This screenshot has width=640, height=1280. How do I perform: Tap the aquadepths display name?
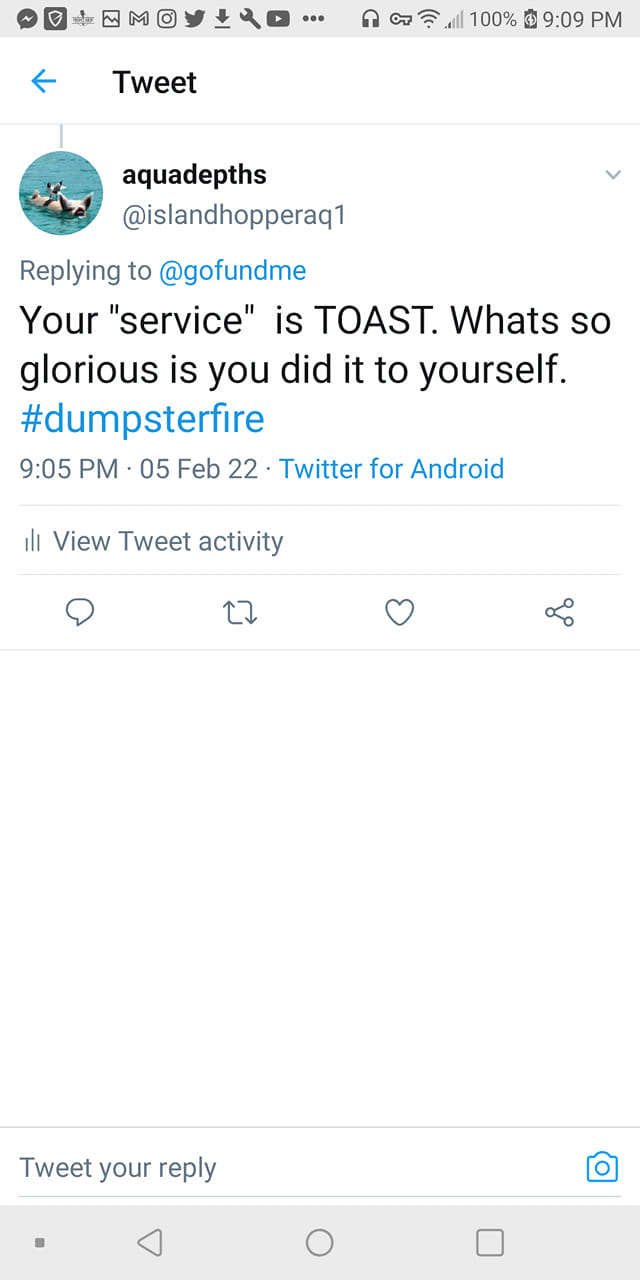[194, 175]
